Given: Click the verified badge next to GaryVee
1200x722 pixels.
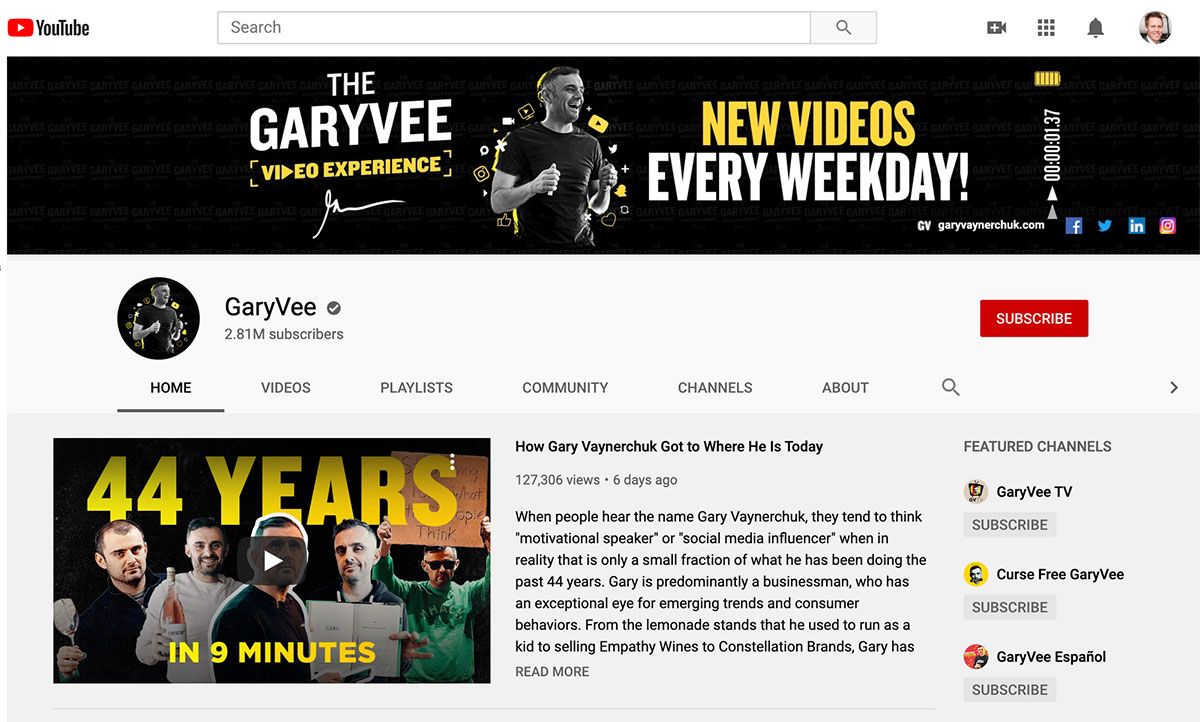Looking at the screenshot, I should tap(334, 308).
